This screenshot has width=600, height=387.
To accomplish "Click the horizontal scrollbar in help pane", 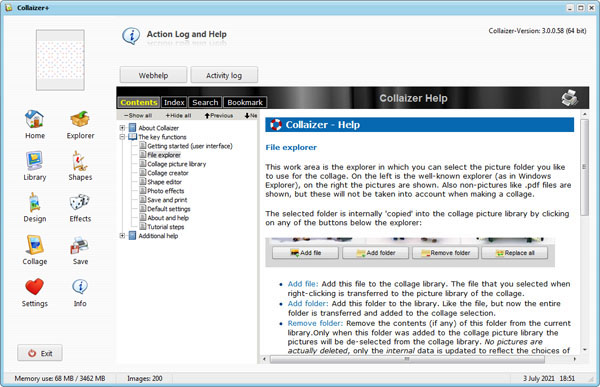I will pyautogui.click(x=407, y=359).
